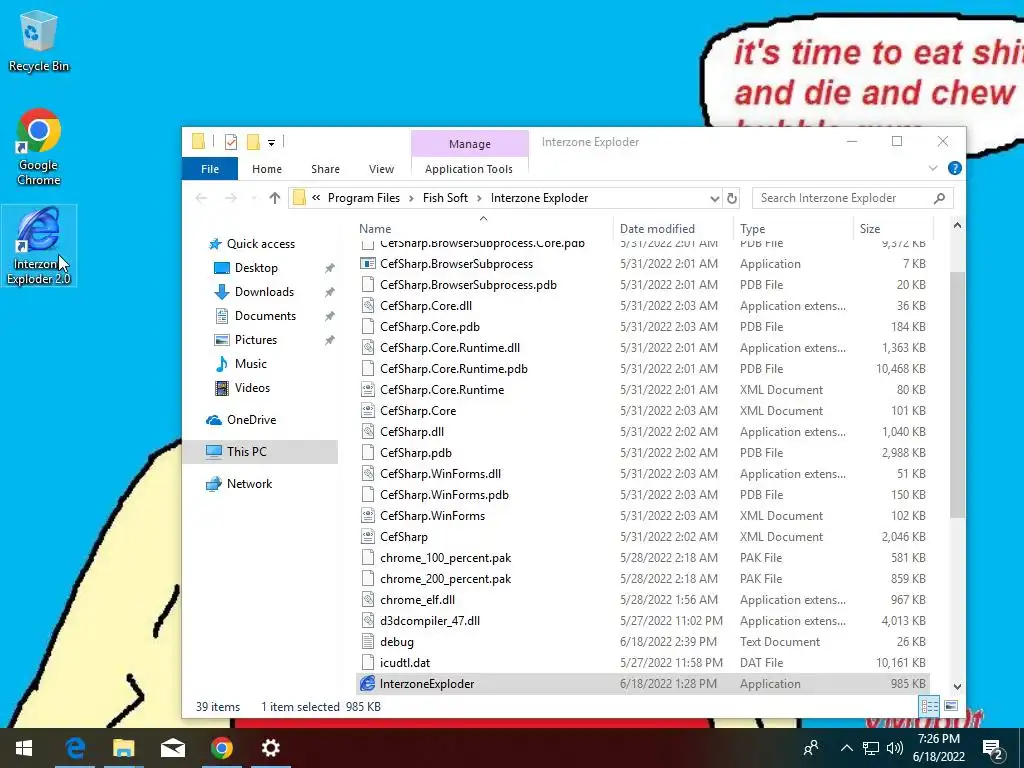Expand the ribbon with the chevron

tap(933, 168)
